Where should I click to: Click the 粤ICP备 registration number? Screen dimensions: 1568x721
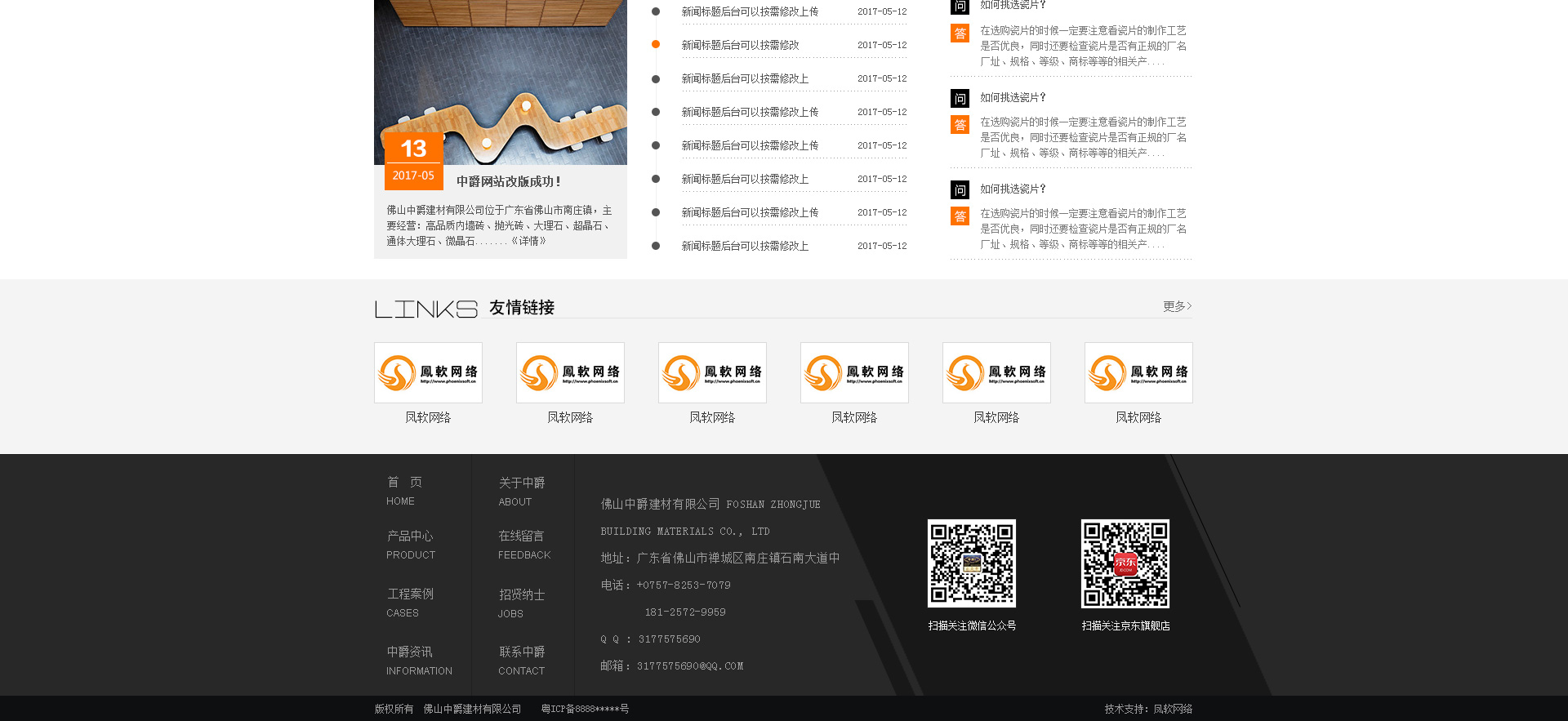585,709
